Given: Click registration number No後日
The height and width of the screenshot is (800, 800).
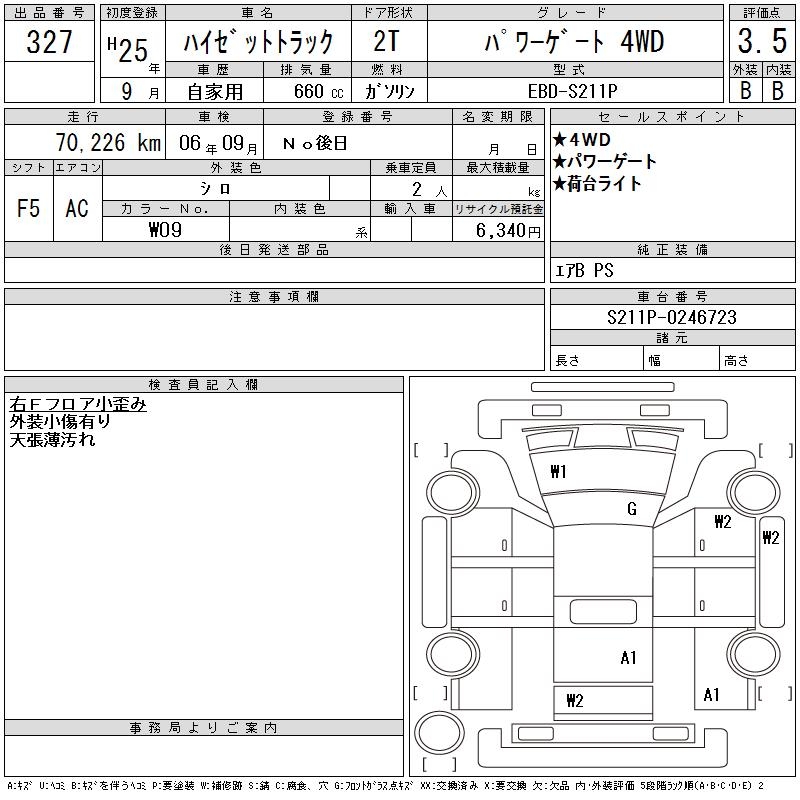Looking at the screenshot, I should point(315,143).
